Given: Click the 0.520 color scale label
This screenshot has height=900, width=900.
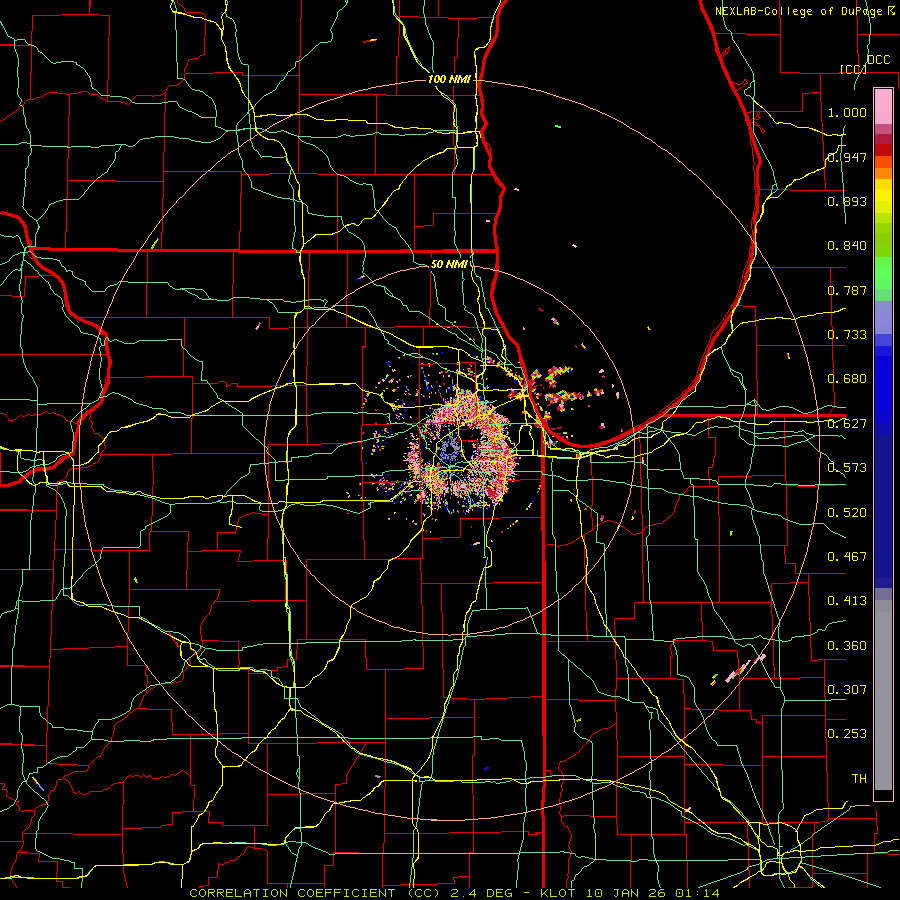Looking at the screenshot, I should [847, 513].
